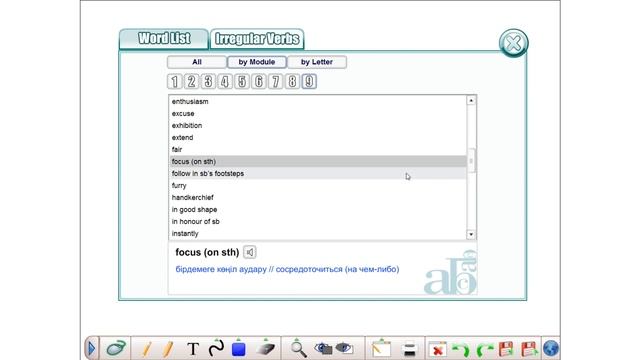Click the eye with camera capture icon
Image resolution: width=640 pixels, height=360 pixels.
pos(323,349)
